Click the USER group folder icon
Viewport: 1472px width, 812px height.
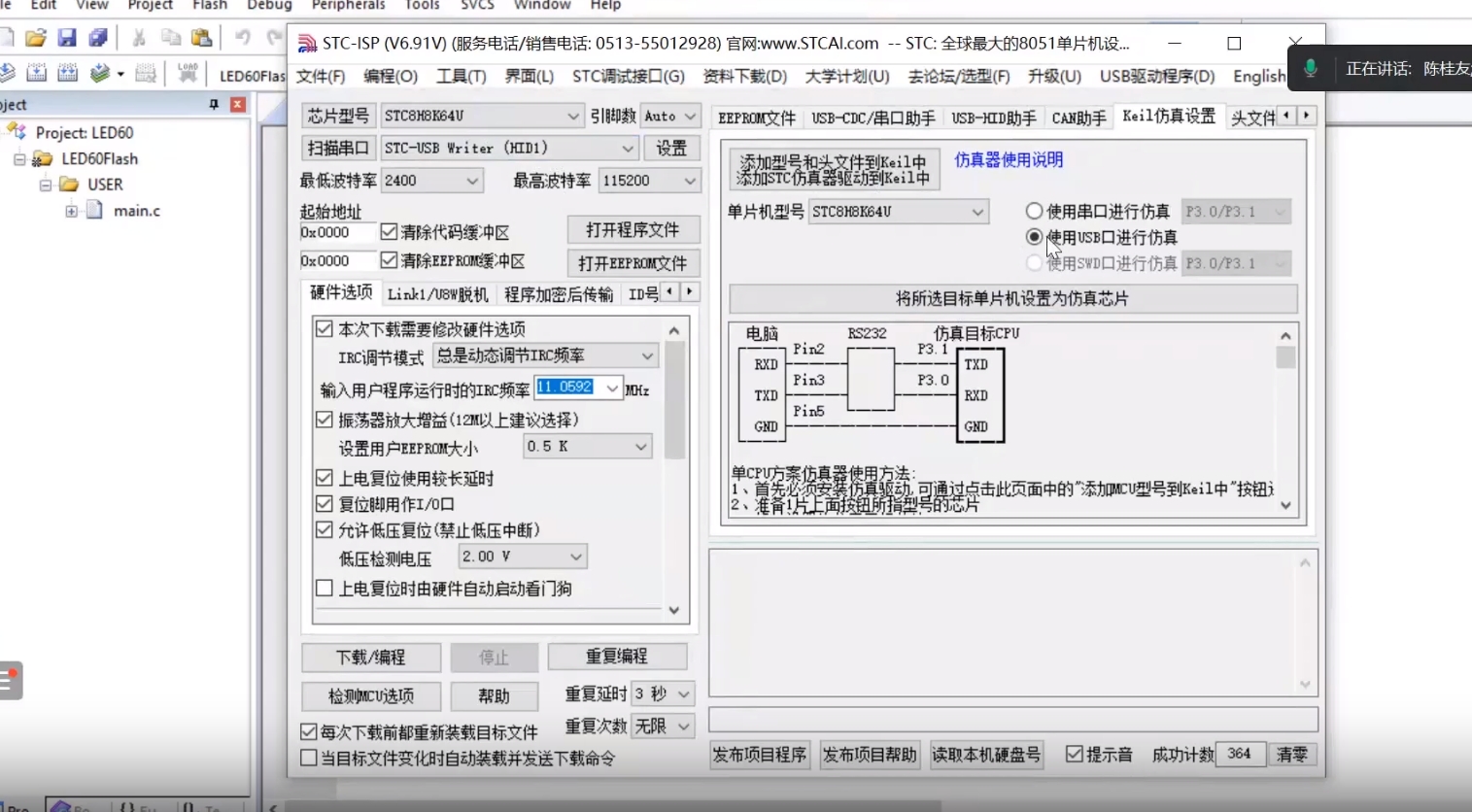pyautogui.click(x=68, y=184)
